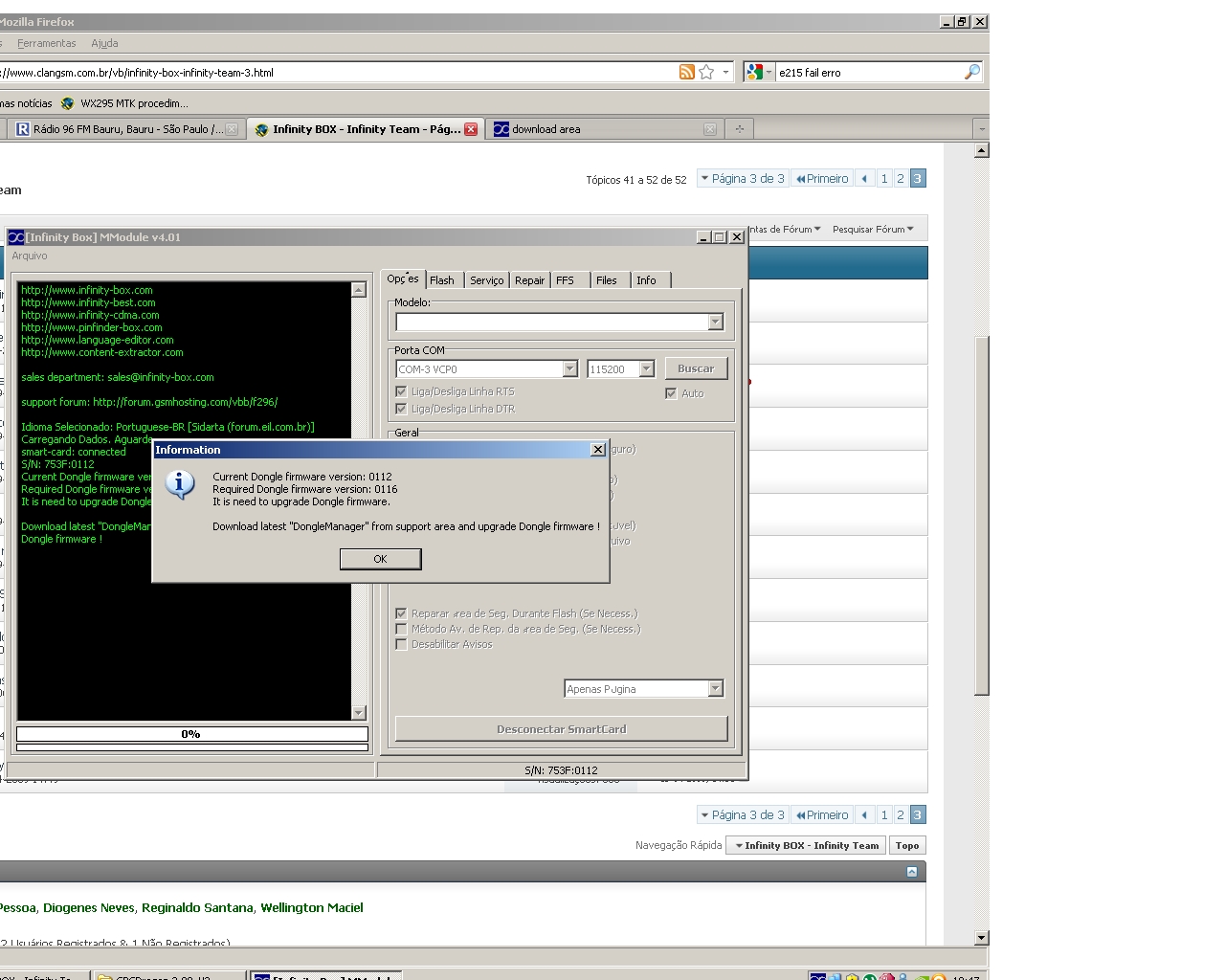Go to previous page using bottom pagination arrow
Viewport: 1225px width, 980px height.
coord(865,815)
